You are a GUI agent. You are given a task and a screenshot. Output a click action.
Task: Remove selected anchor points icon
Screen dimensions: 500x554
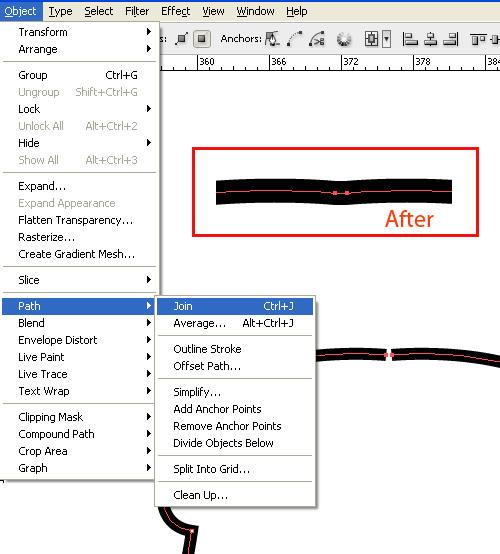[x=272, y=39]
